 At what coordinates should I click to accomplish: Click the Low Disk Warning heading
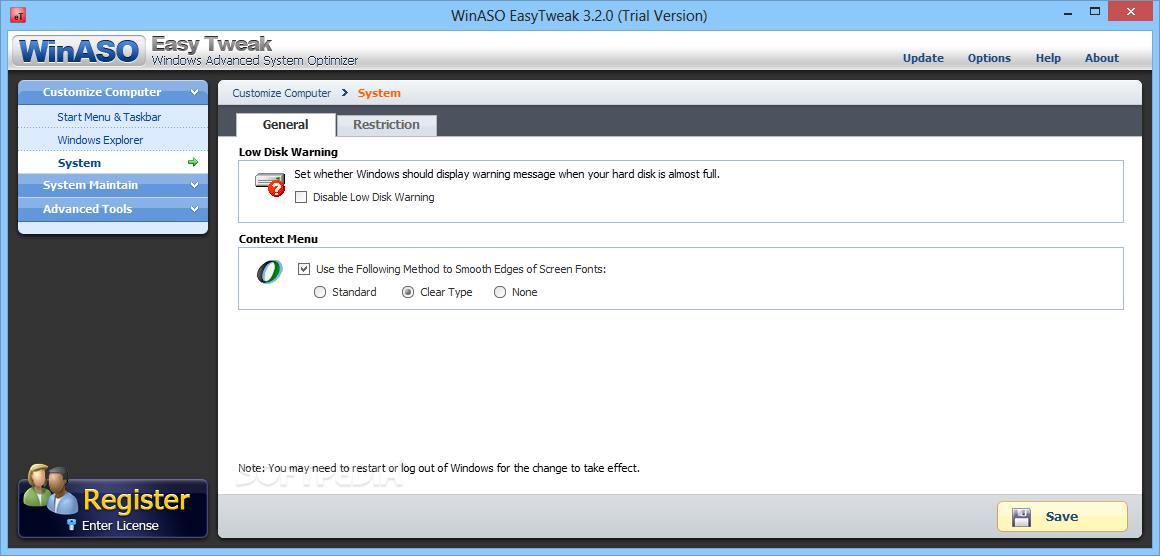289,152
